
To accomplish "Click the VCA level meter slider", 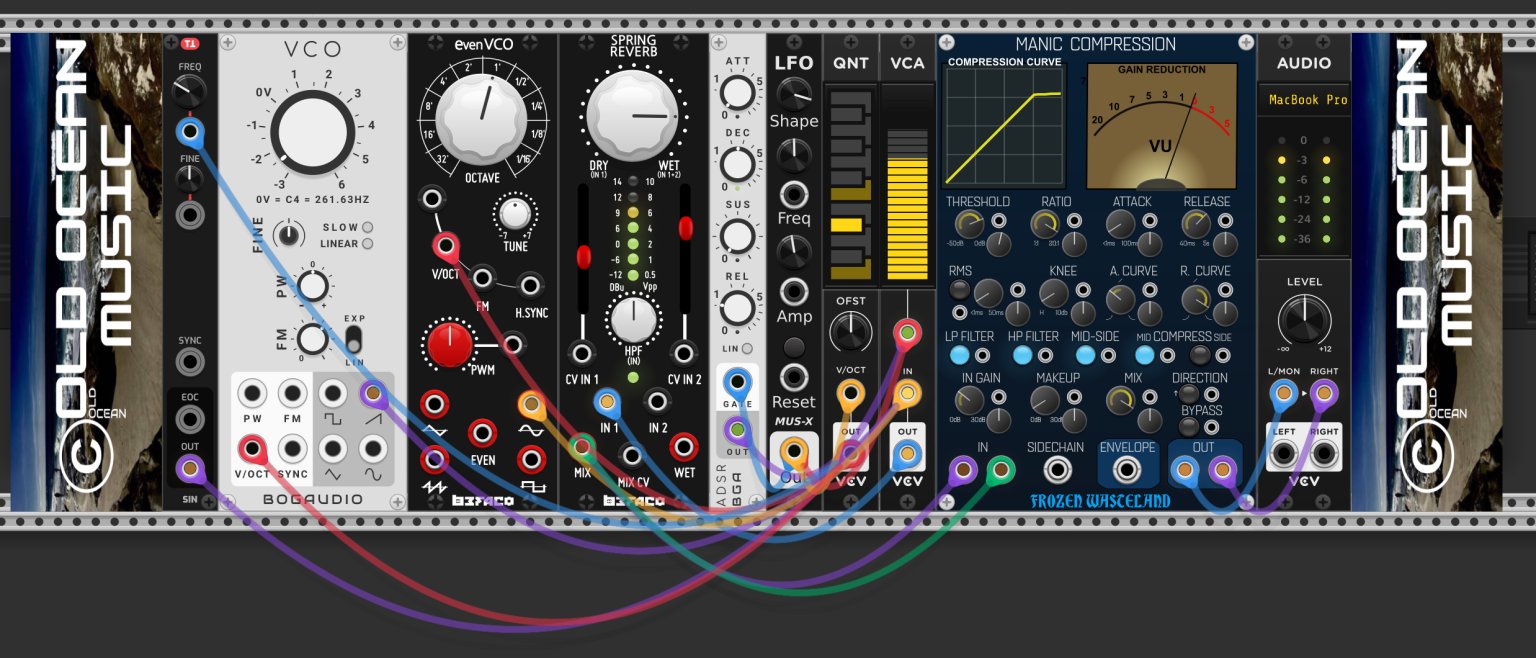I will pyautogui.click(x=907, y=207).
